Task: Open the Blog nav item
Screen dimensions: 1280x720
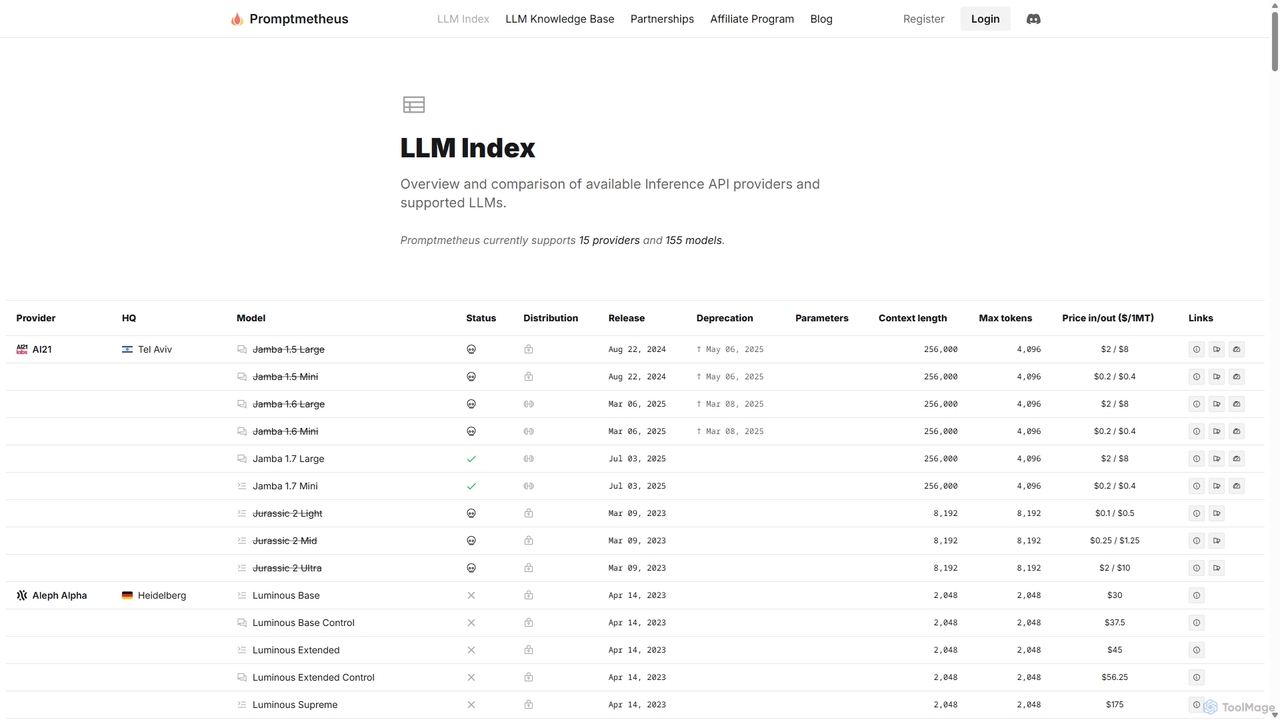Action: [x=821, y=19]
